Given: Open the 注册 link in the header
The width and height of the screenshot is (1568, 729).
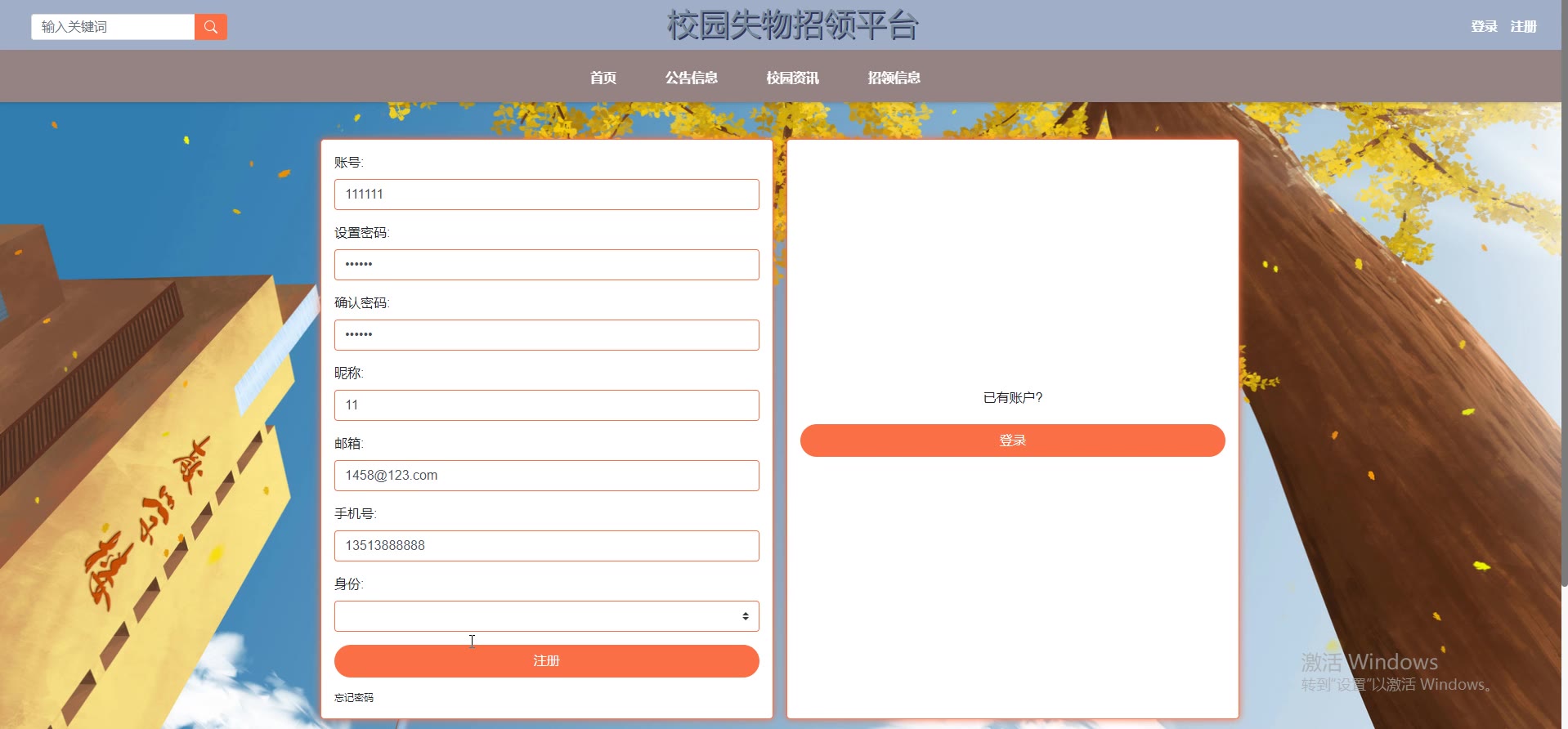Looking at the screenshot, I should (x=1523, y=27).
